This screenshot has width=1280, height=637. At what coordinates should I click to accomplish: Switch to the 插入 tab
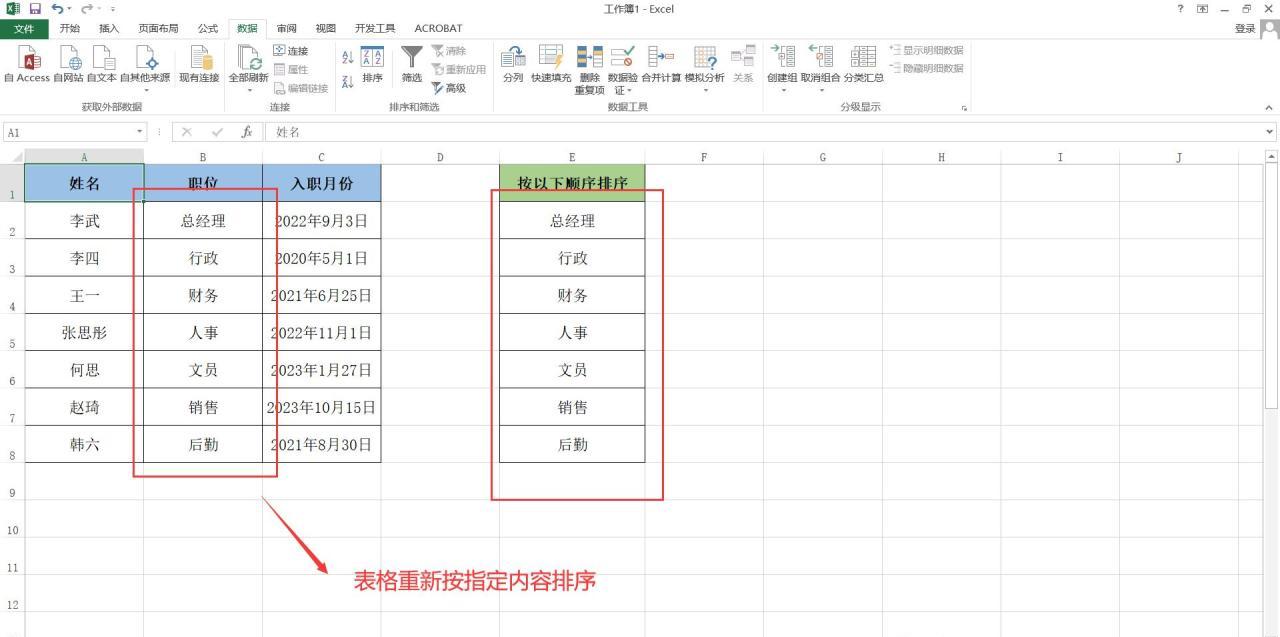[109, 28]
